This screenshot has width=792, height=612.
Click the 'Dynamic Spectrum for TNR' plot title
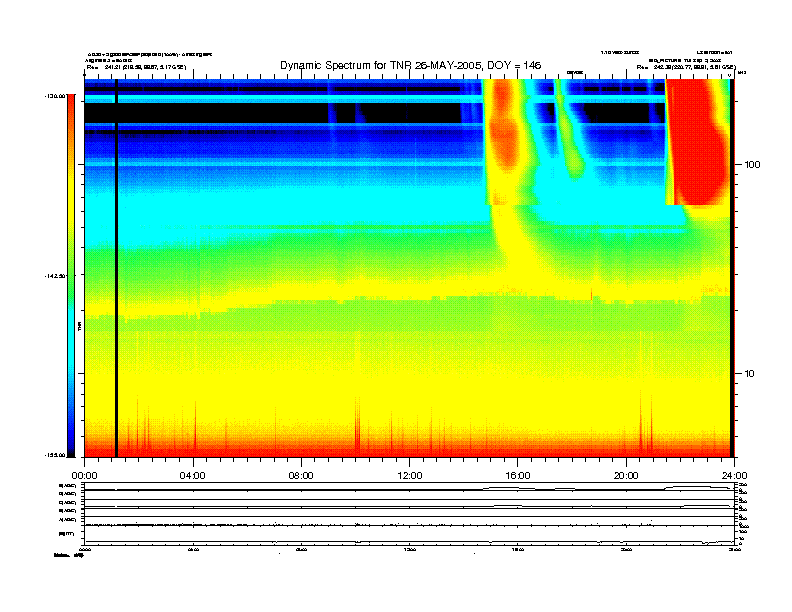[x=411, y=65]
